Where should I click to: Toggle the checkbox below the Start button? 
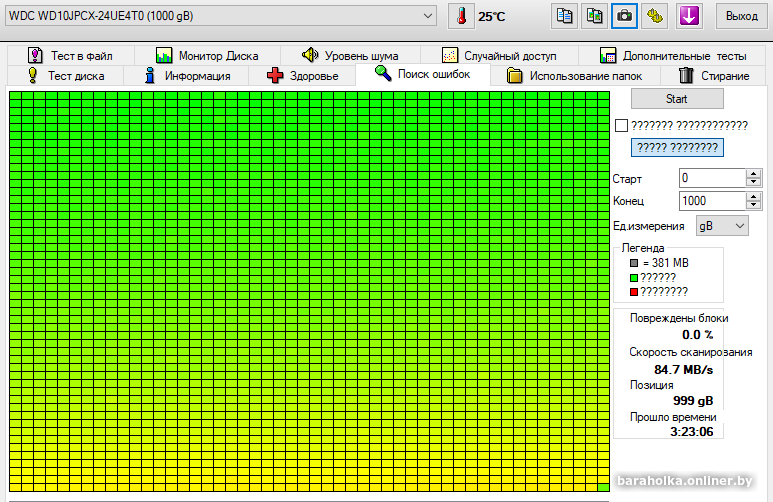pyautogui.click(x=621, y=125)
